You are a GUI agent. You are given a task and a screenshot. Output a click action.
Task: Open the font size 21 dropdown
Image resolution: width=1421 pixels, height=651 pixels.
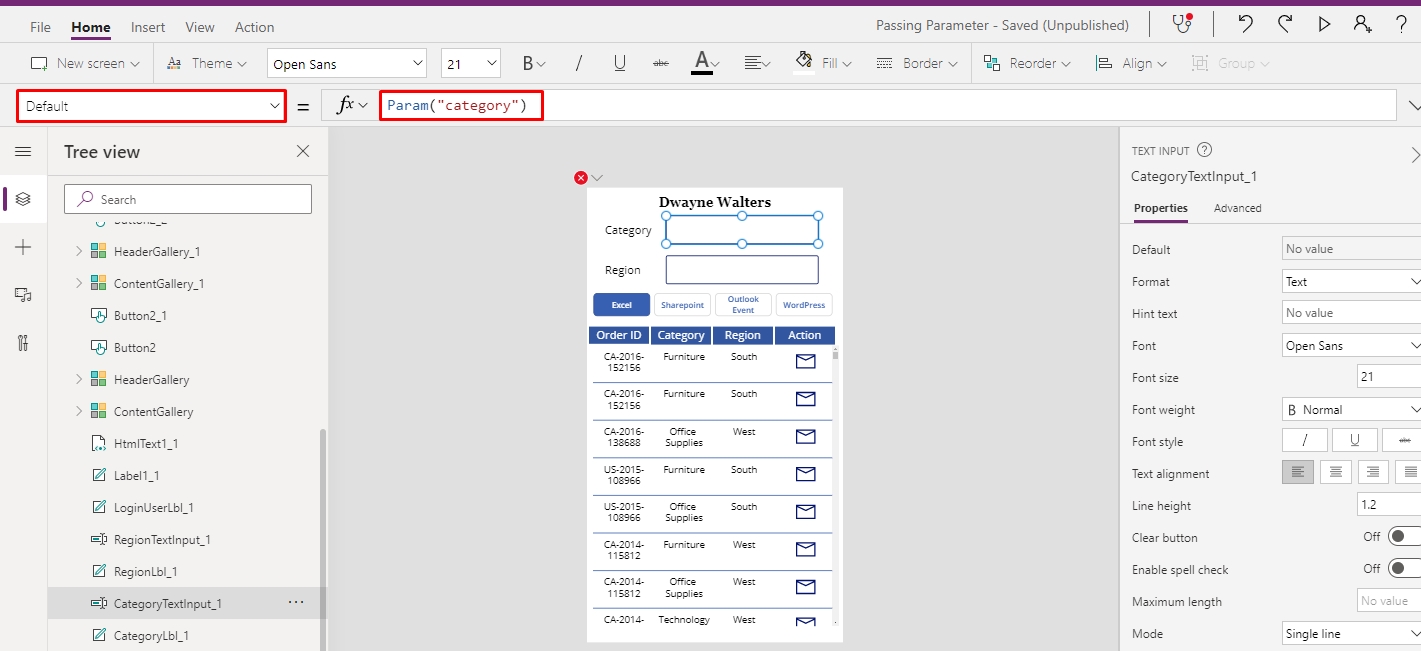pyautogui.click(x=470, y=63)
